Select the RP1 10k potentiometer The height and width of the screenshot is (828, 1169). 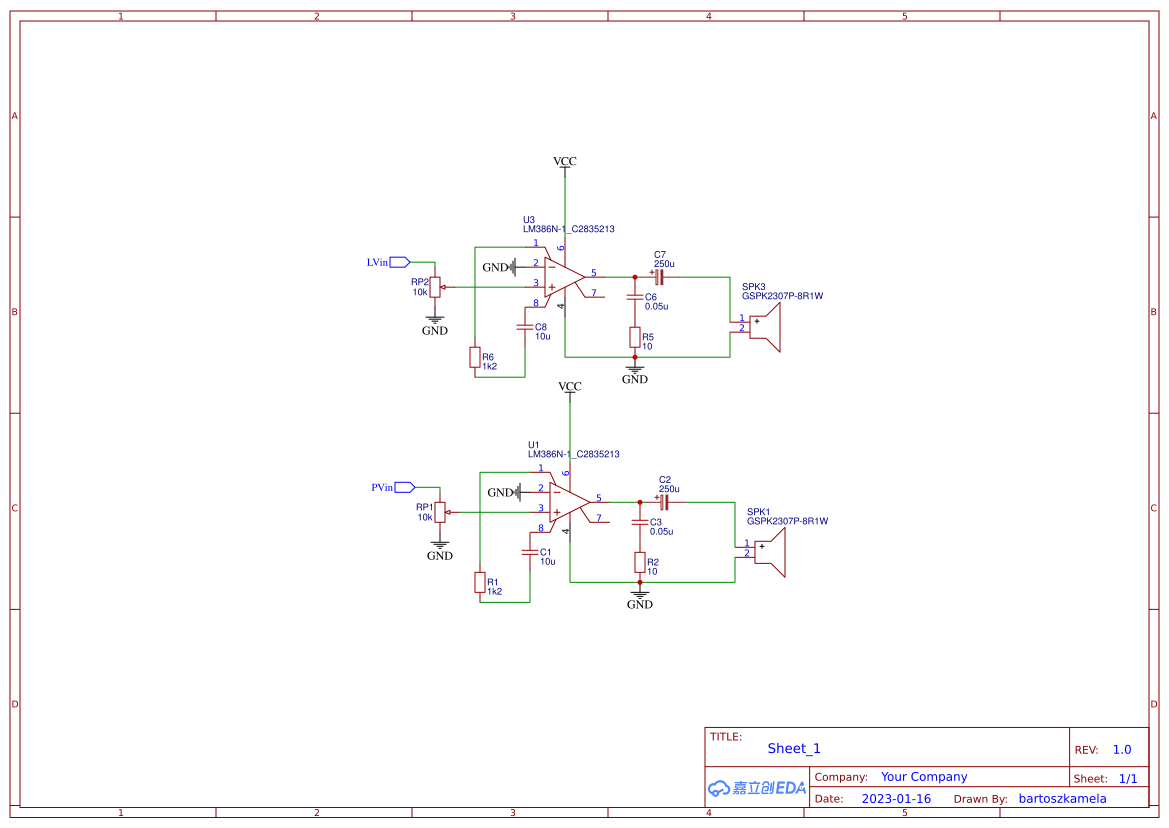440,513
